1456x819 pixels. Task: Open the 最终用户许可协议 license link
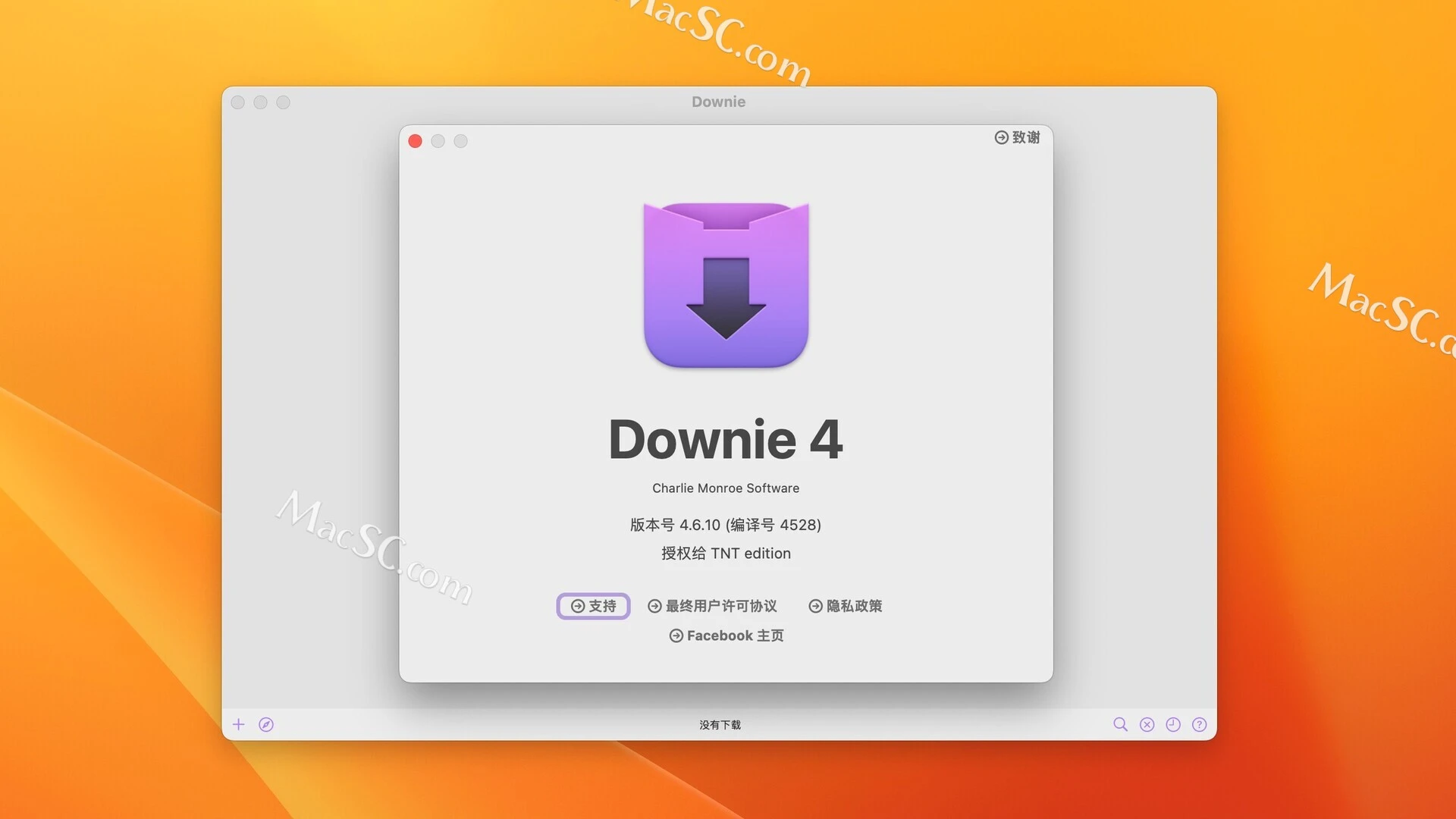(x=712, y=606)
